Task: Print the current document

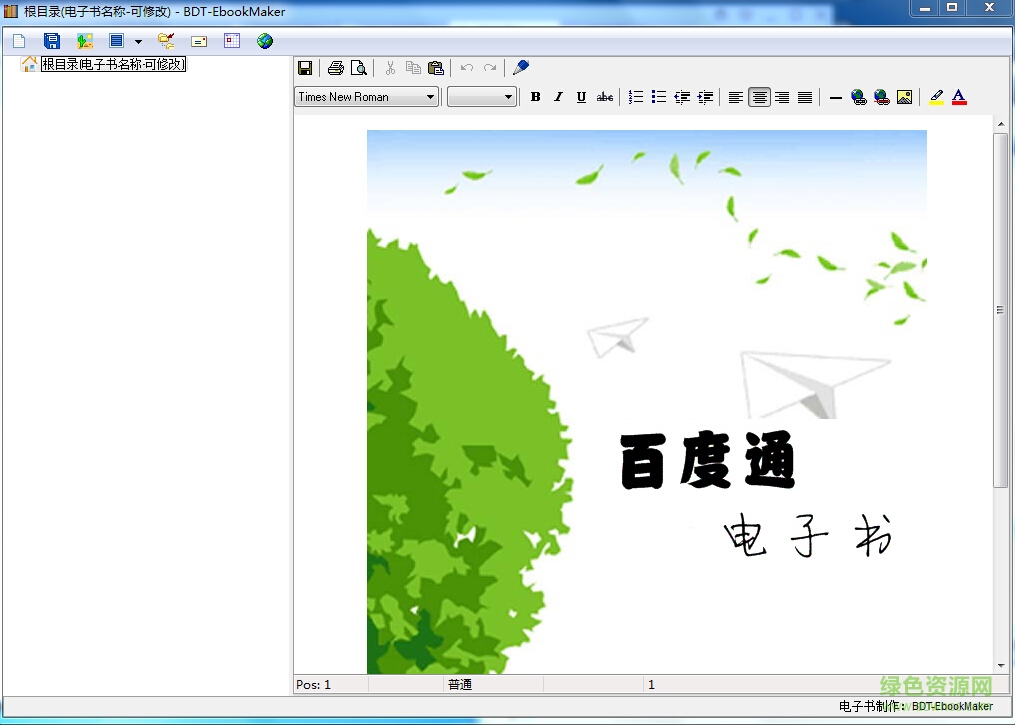Action: [334, 67]
